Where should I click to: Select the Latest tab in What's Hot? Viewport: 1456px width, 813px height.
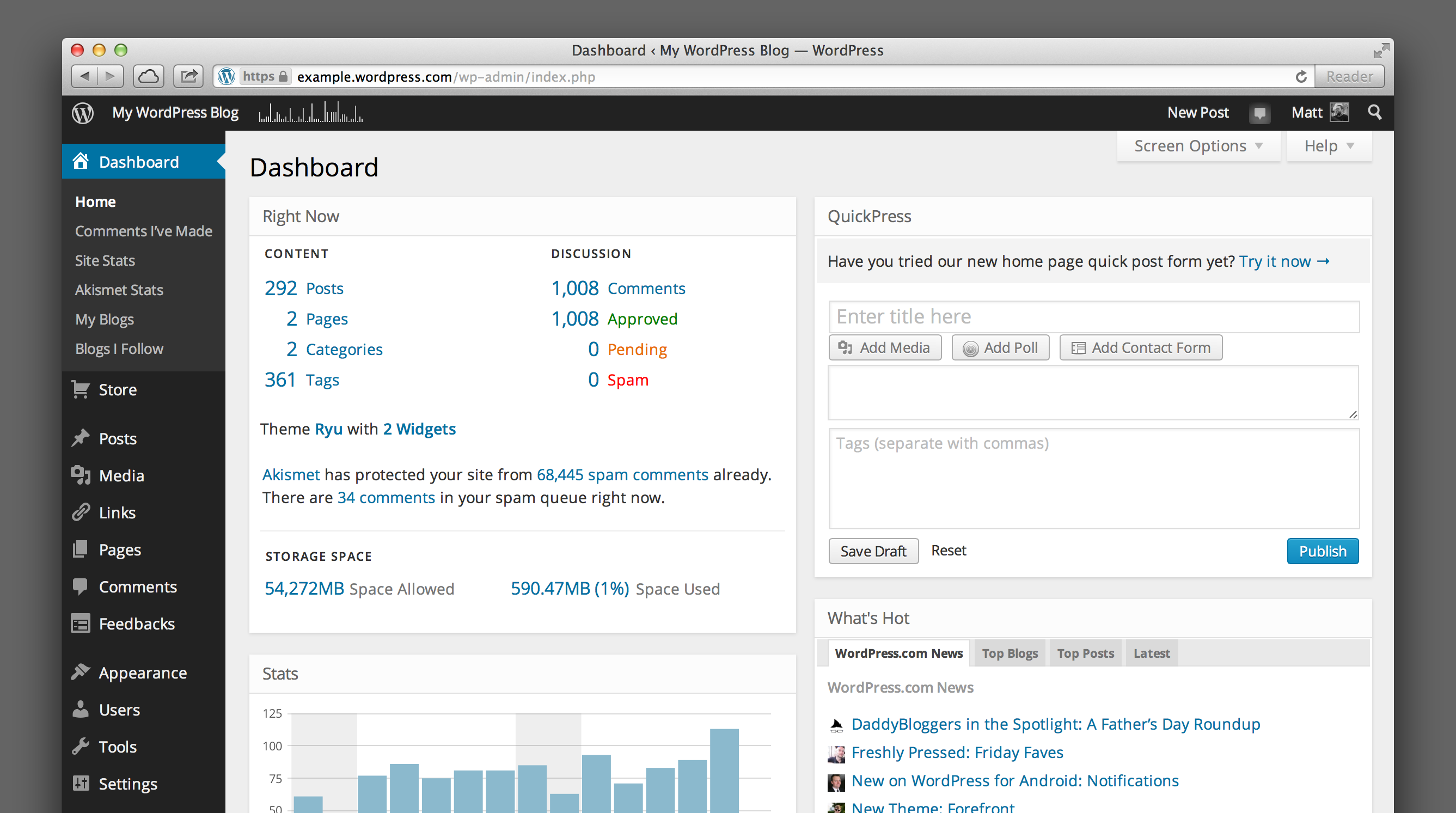pyautogui.click(x=1152, y=653)
